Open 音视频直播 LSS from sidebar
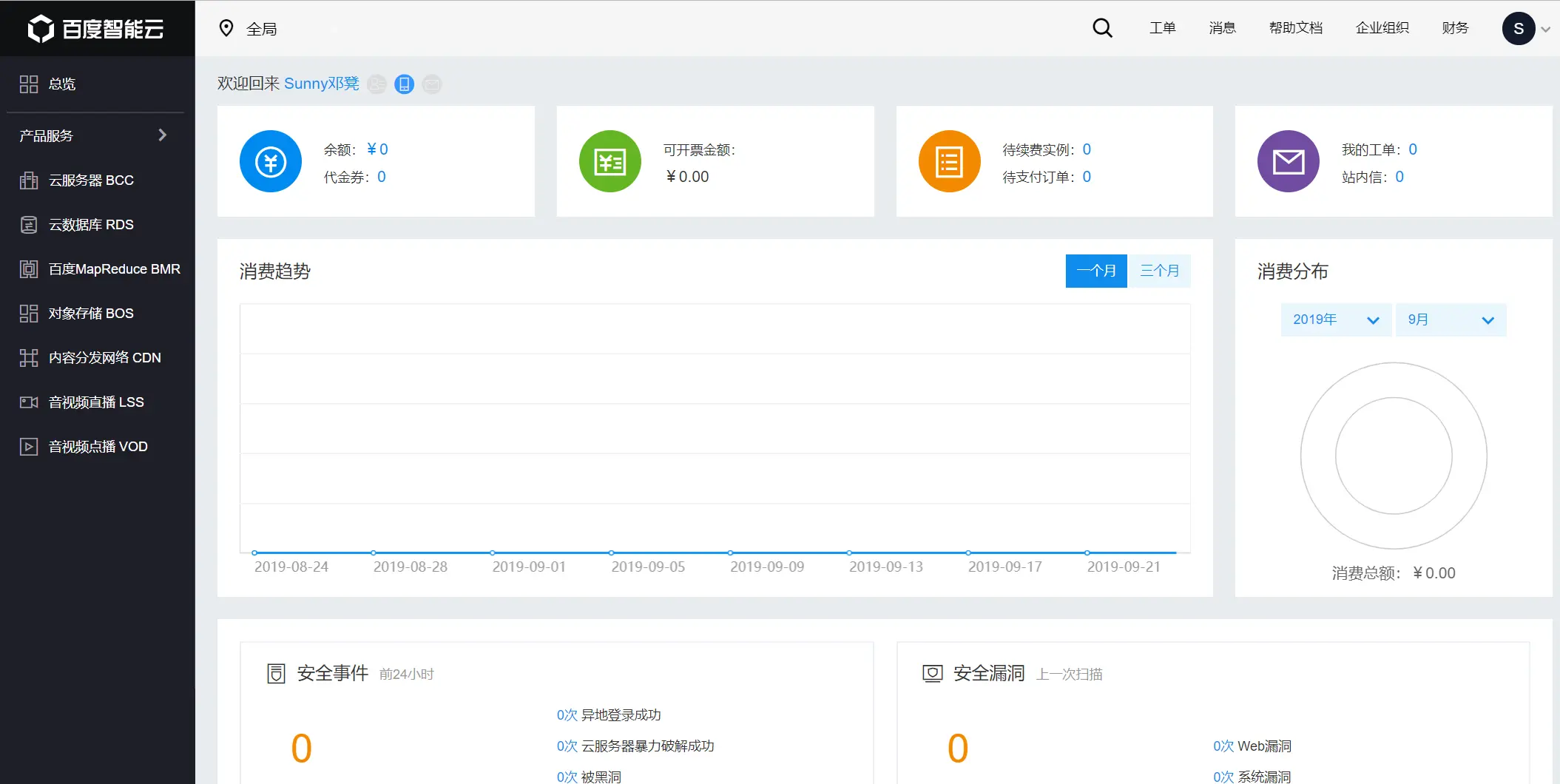The height and width of the screenshot is (784, 1560). click(x=98, y=402)
